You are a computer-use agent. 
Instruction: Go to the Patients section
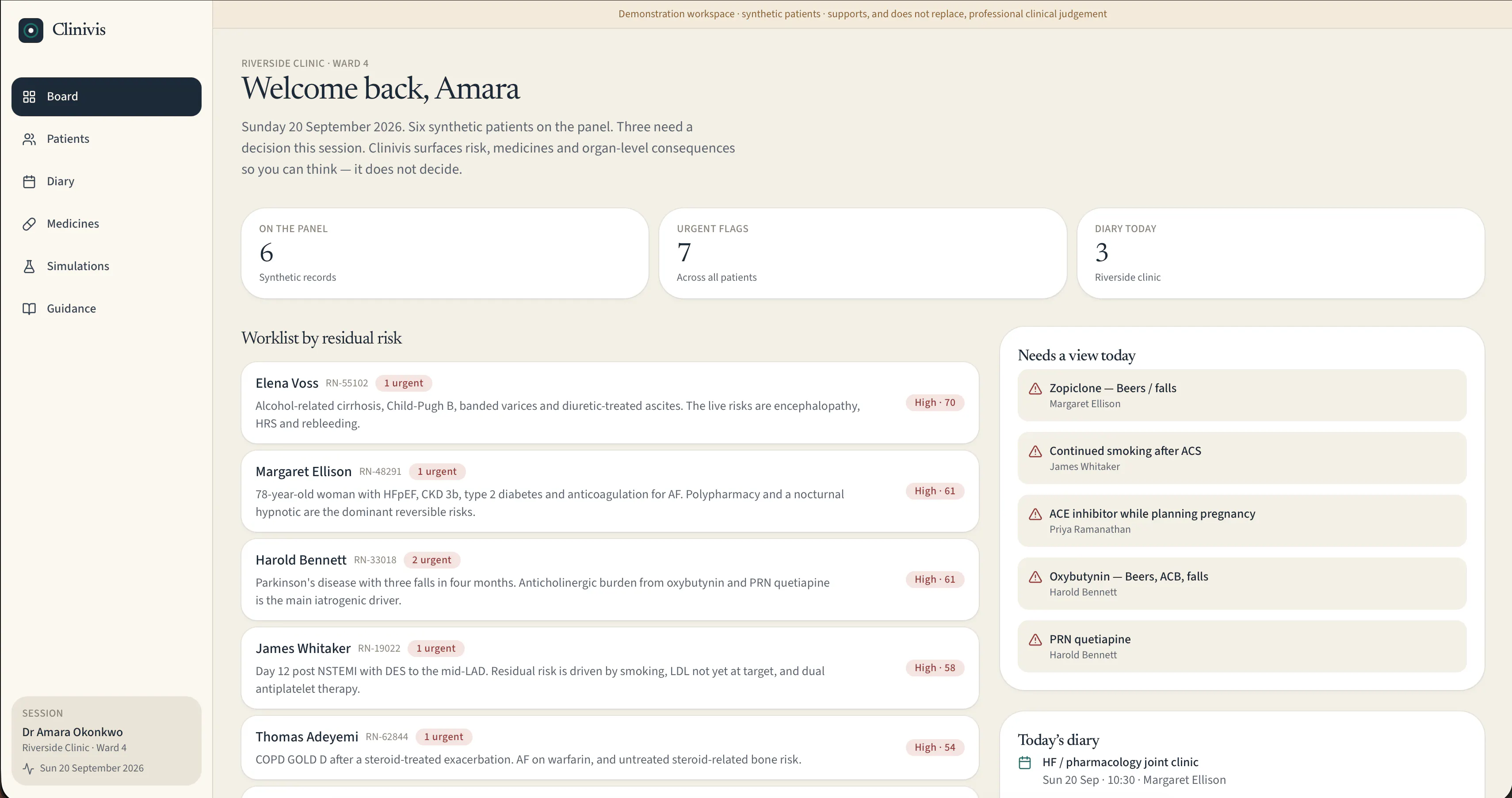(x=106, y=139)
